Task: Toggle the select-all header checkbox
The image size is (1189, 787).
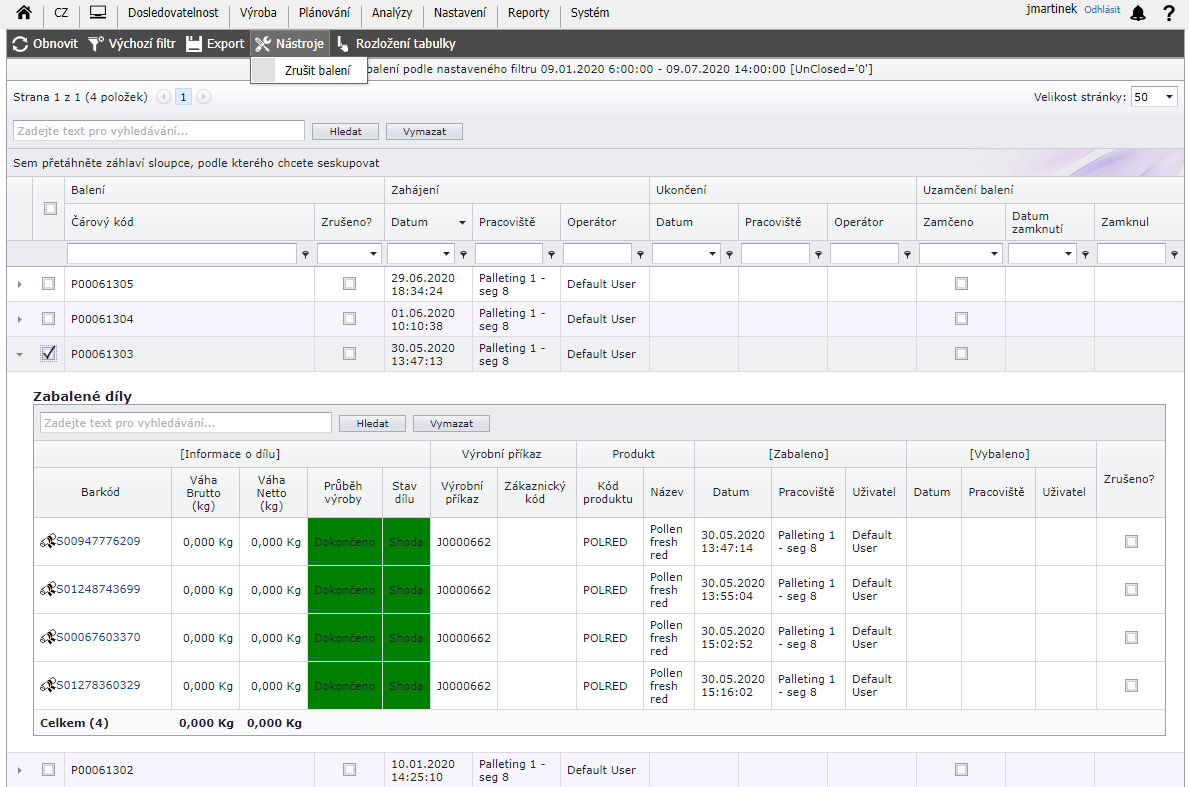Action: (50, 208)
